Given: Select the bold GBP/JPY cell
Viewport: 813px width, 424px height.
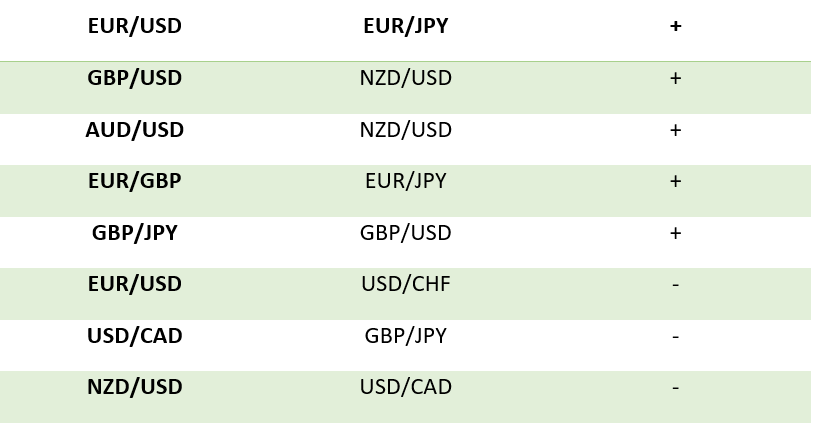Looking at the screenshot, I should point(135,233).
